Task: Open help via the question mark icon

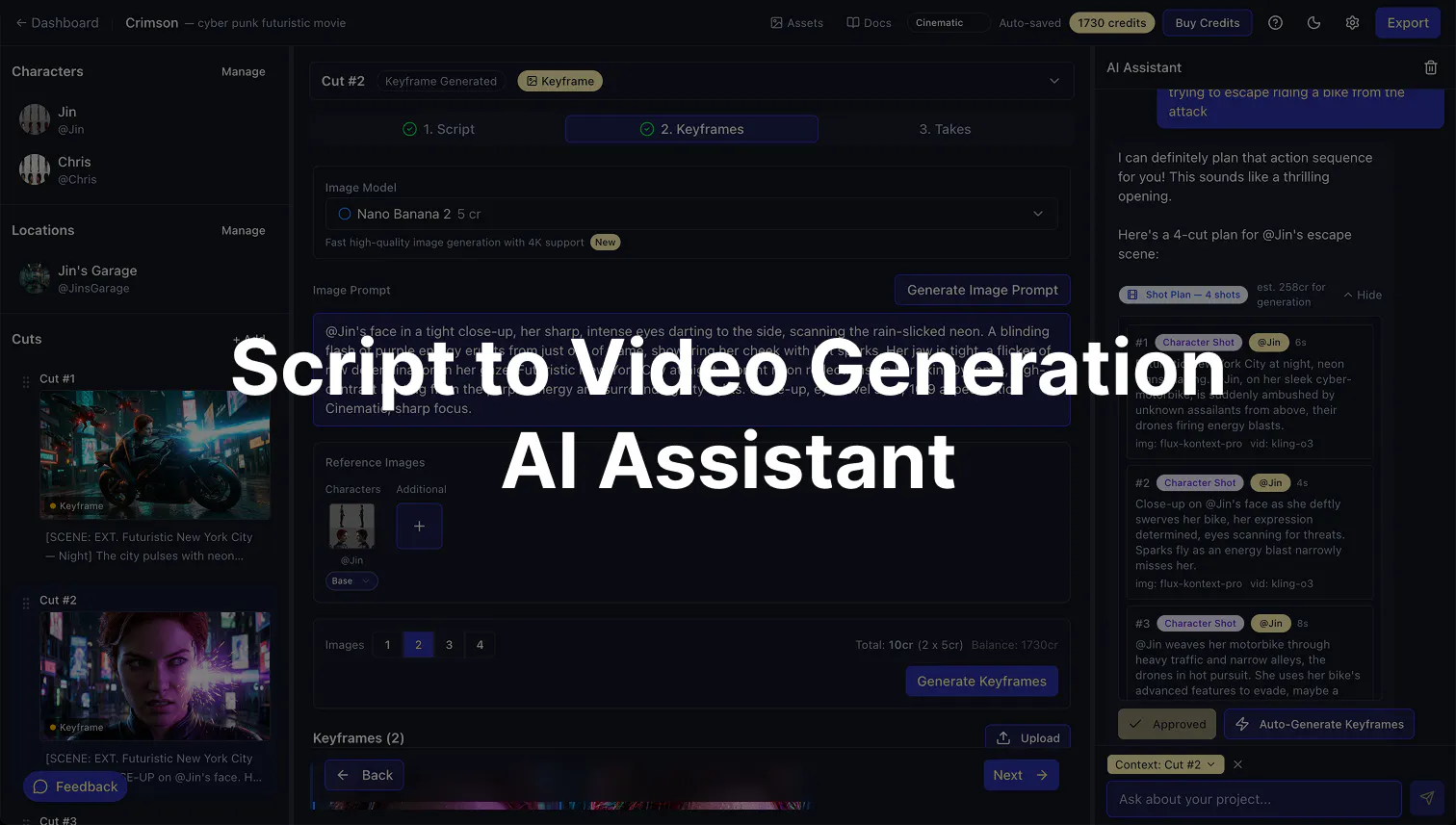Action: tap(1275, 22)
